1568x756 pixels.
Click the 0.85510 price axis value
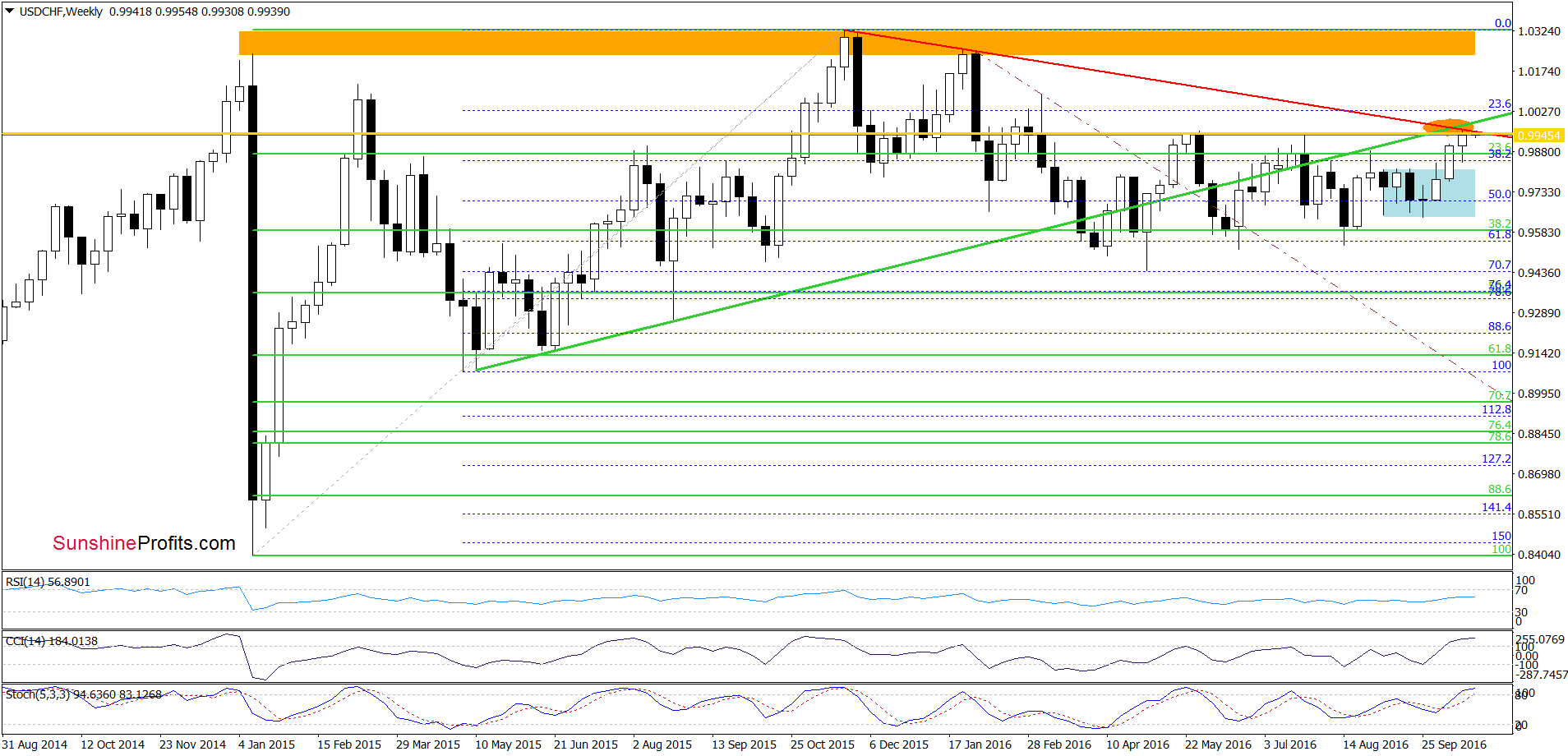[x=1538, y=514]
